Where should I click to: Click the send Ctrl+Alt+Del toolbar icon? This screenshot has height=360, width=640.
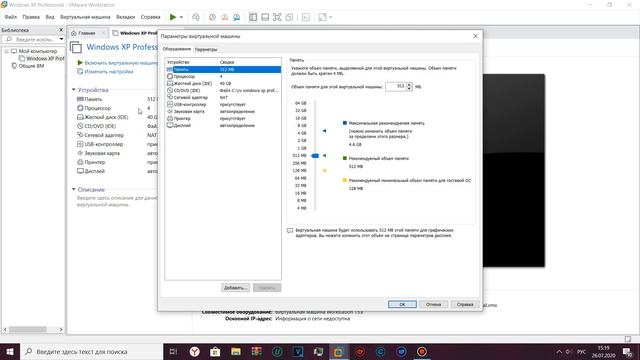(196, 17)
